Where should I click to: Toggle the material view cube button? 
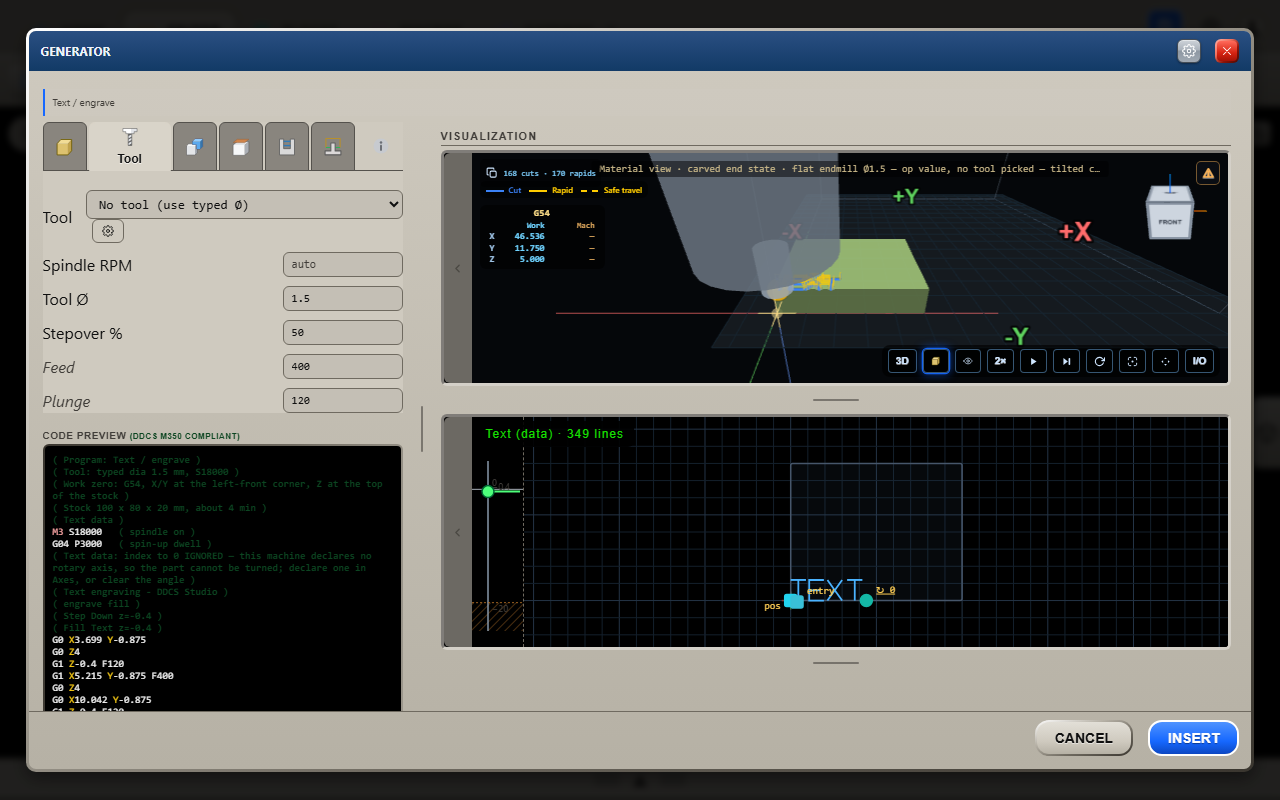[x=935, y=361]
